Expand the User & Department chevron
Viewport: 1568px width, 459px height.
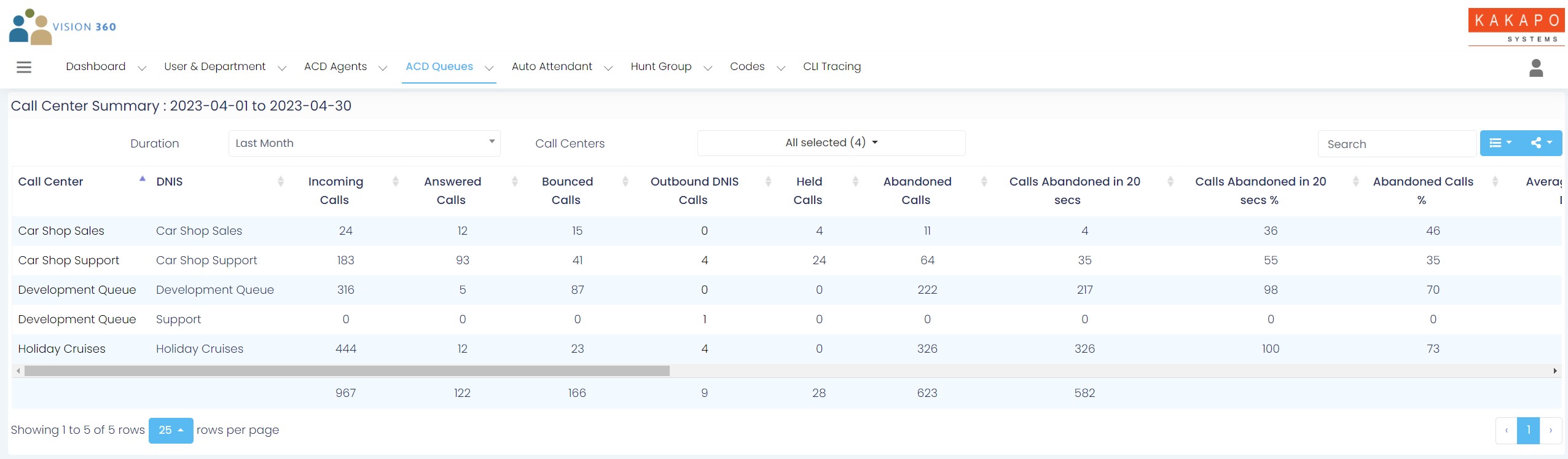click(282, 68)
